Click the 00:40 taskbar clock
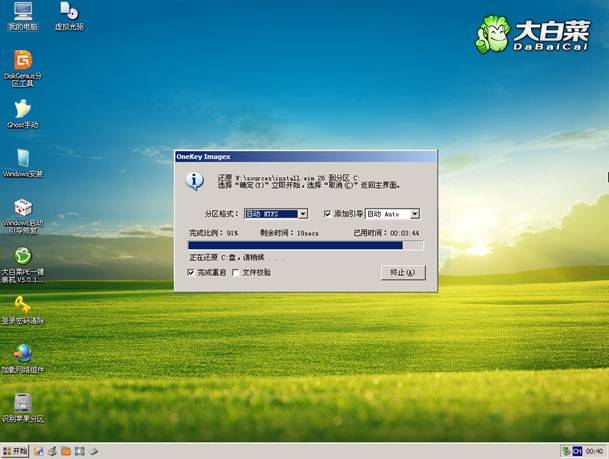 [595, 451]
